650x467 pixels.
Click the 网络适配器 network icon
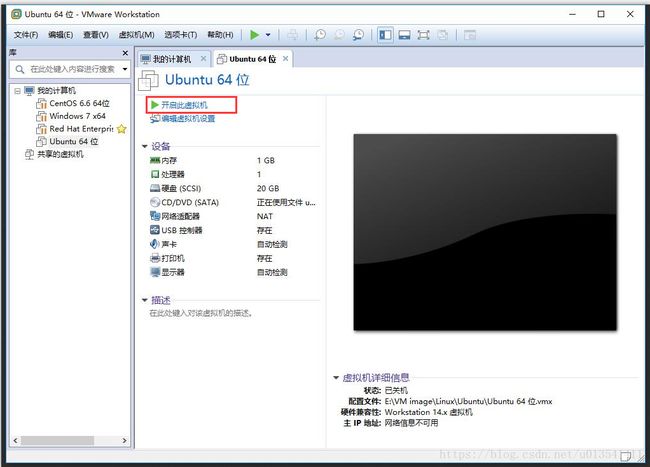pos(155,216)
